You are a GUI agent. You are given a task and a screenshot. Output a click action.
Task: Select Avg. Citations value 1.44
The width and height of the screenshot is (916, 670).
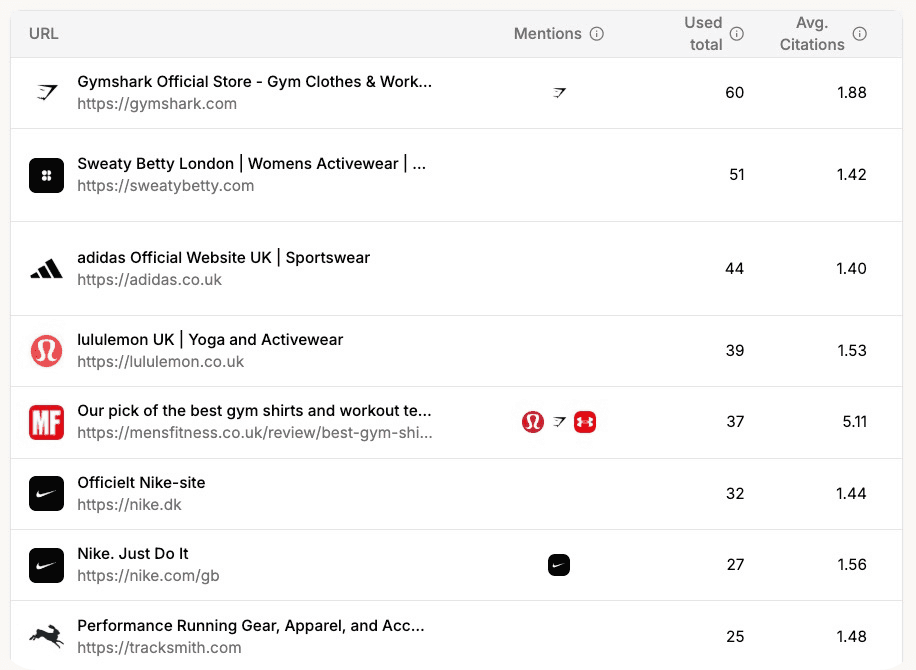(x=851, y=494)
